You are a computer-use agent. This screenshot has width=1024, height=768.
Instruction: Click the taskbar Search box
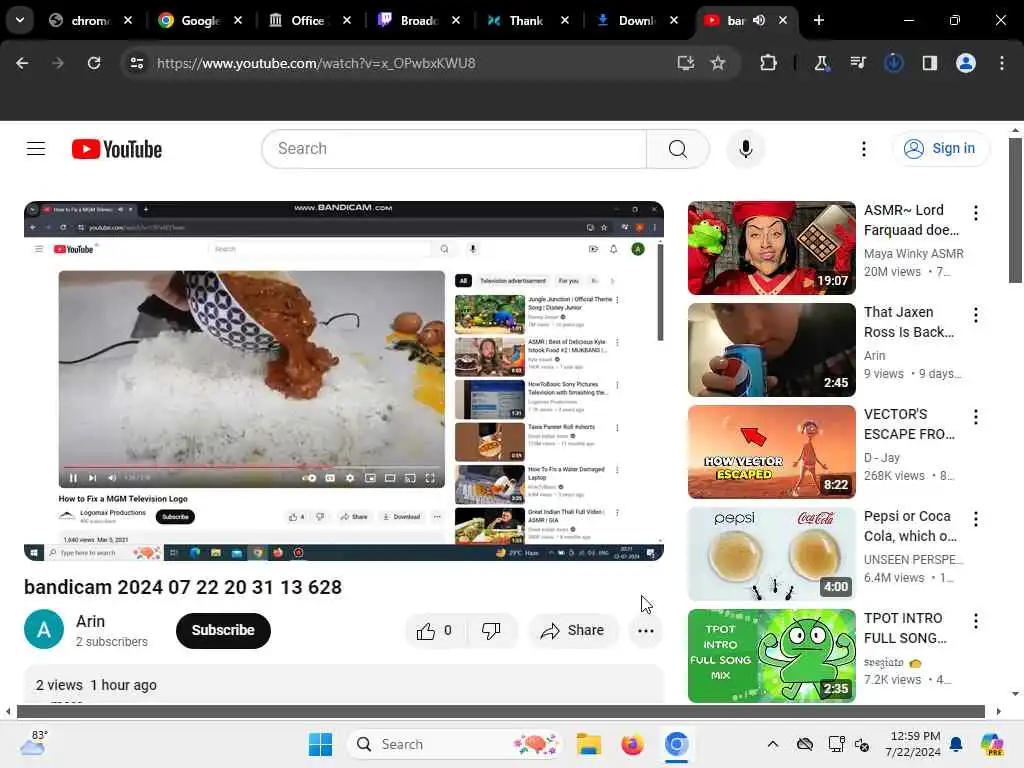(456, 744)
